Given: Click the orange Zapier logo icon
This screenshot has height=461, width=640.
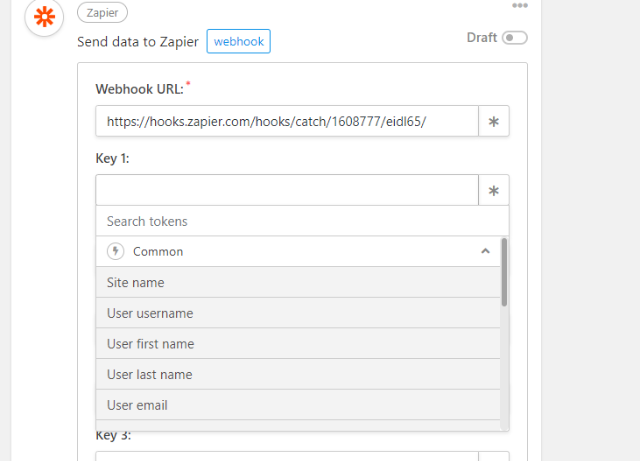Looking at the screenshot, I should coord(44,17).
